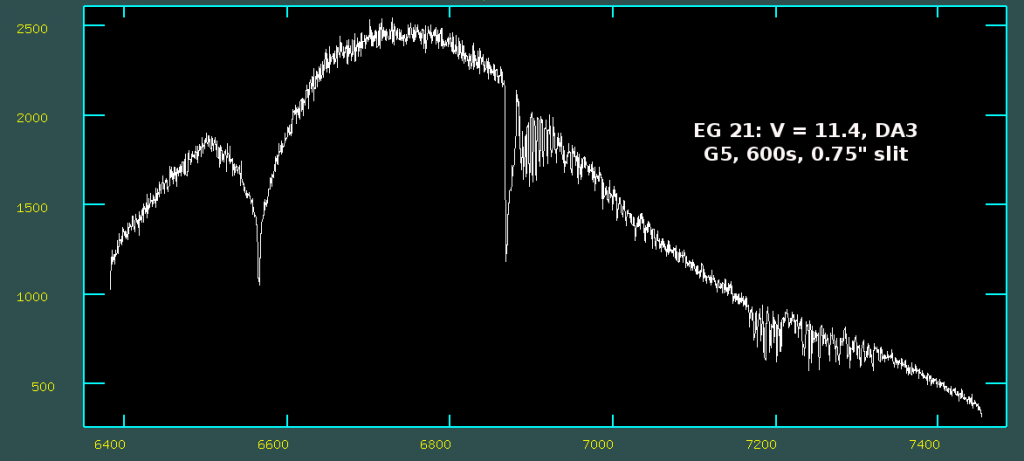
Task: Click the 6400 wavelength axis label
Action: click(x=110, y=445)
